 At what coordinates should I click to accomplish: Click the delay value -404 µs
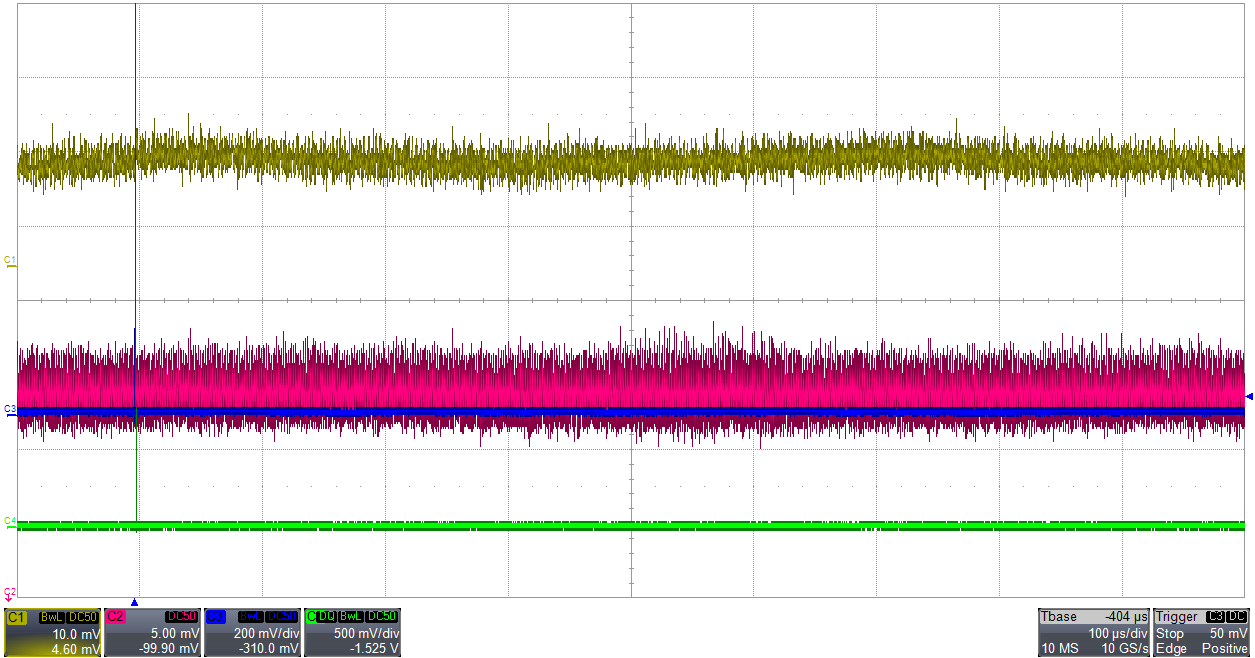pos(1126,617)
